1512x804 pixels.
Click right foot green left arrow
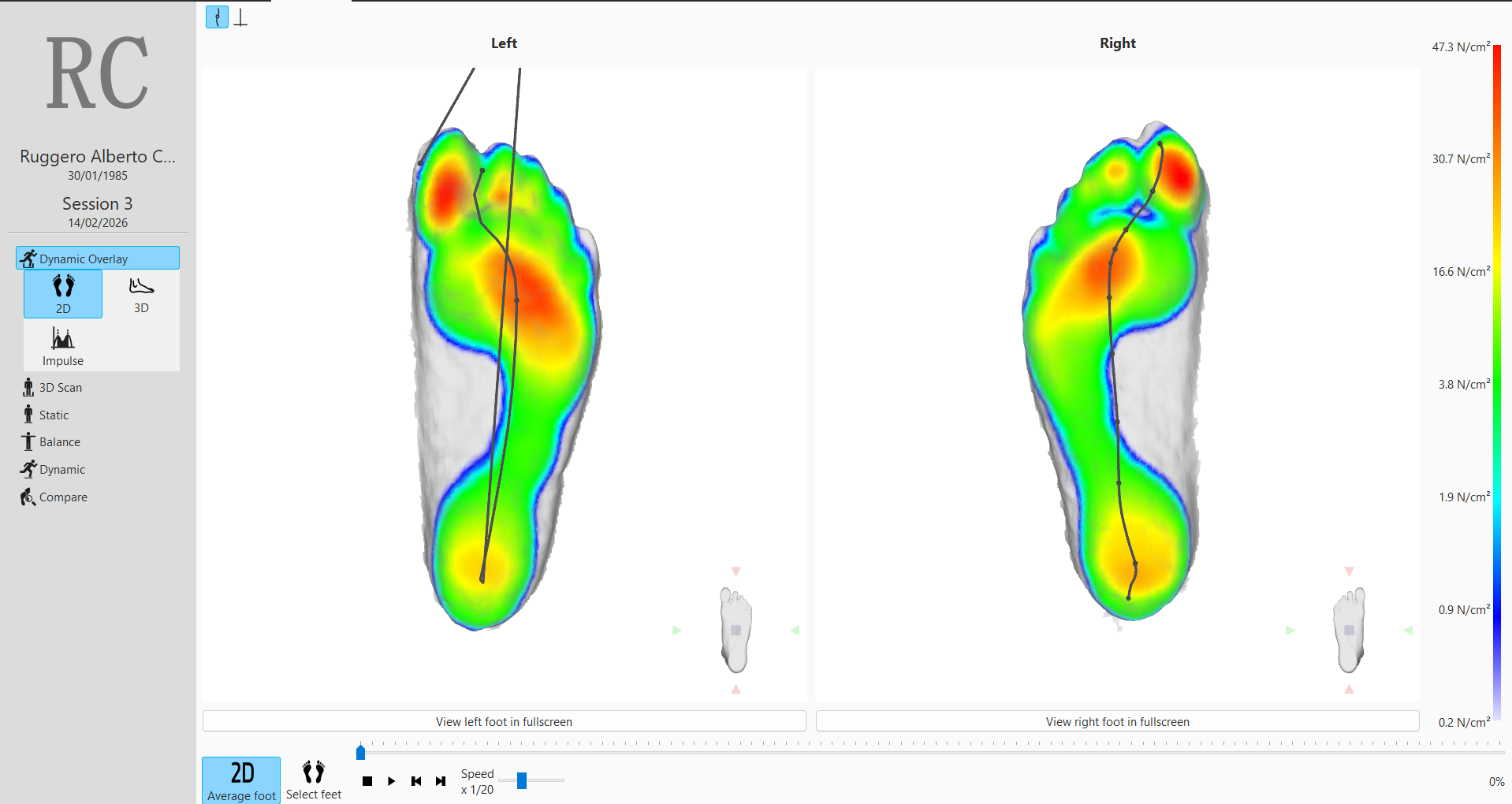point(1290,630)
